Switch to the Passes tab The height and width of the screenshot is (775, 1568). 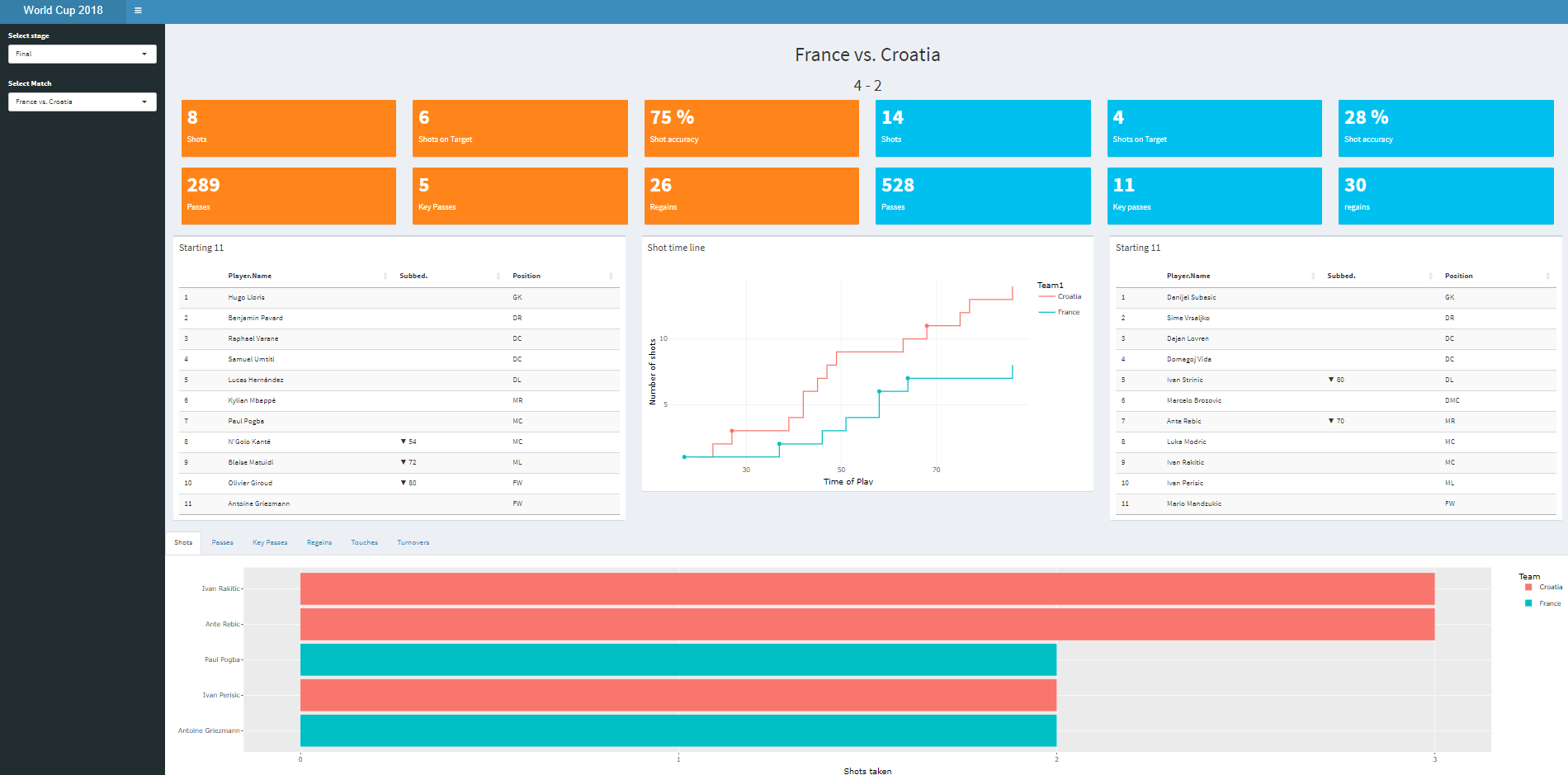222,542
